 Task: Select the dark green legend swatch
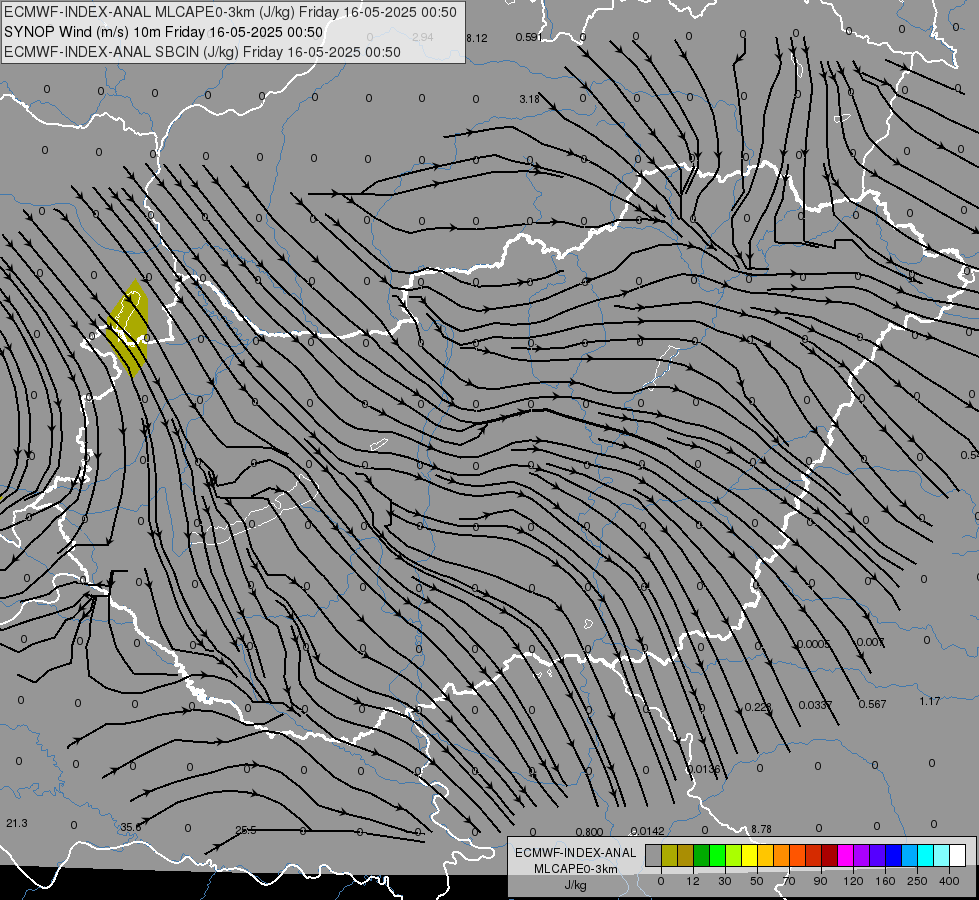pos(702,856)
